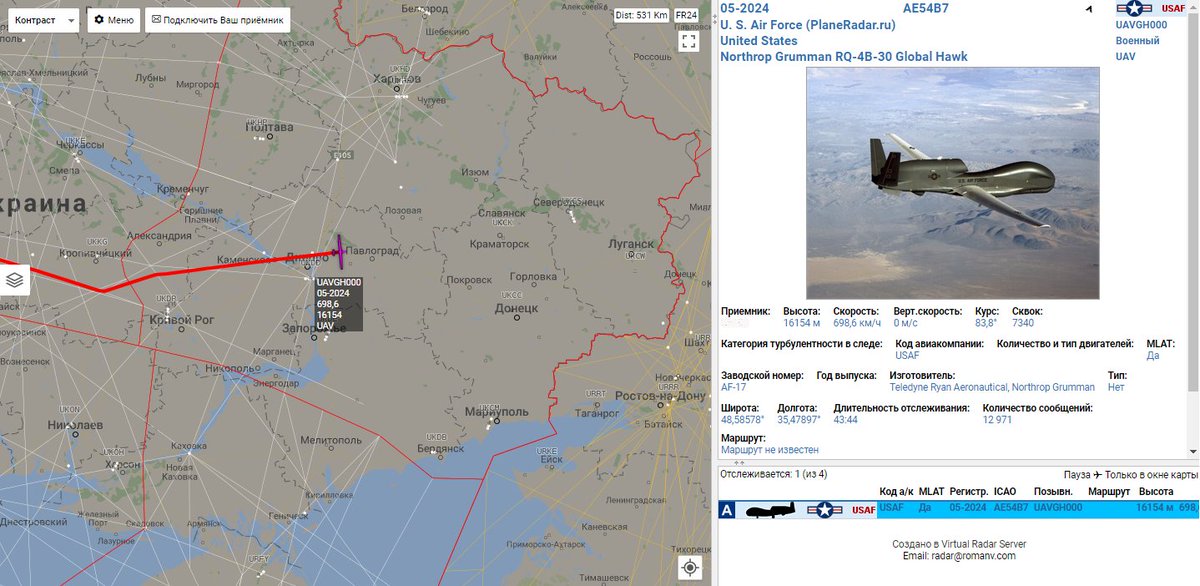Click Virtual Radar Server credit text

tap(959, 544)
